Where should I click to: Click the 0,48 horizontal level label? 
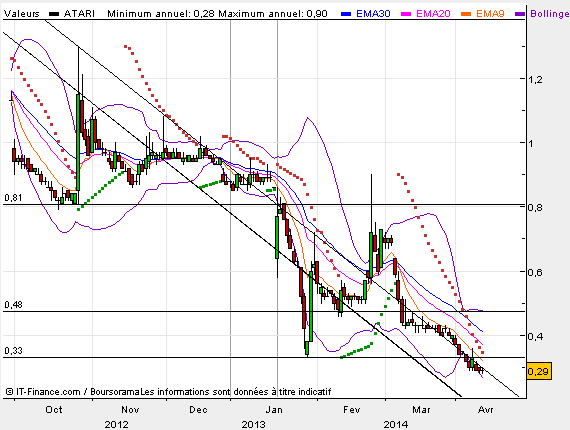pyautogui.click(x=13, y=305)
